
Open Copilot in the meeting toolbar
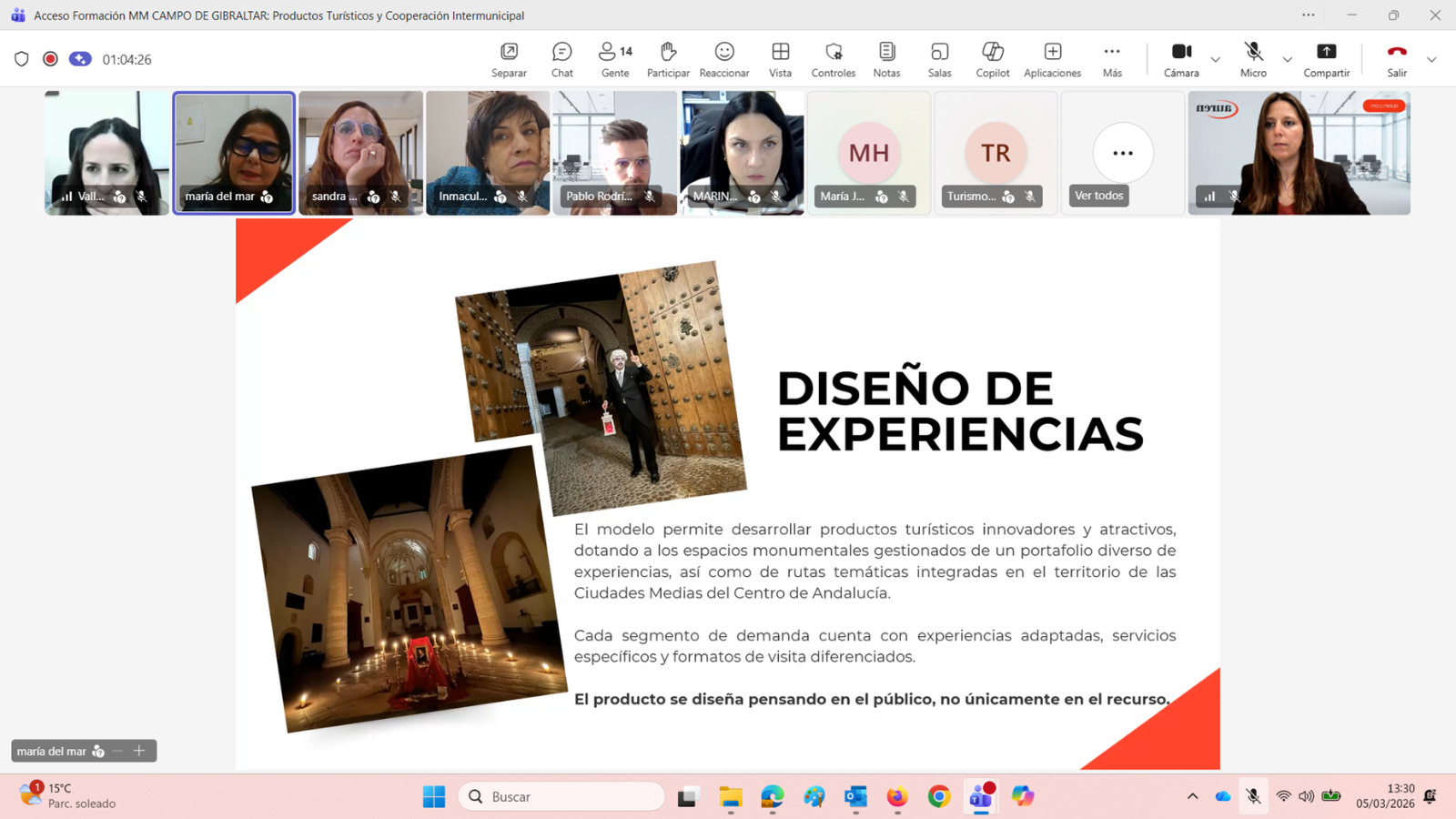pyautogui.click(x=992, y=59)
